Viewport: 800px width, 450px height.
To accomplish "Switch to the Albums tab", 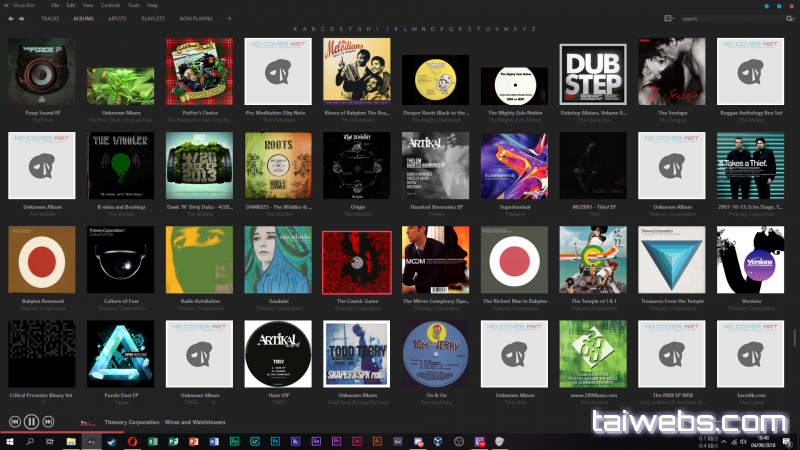I will coord(83,18).
